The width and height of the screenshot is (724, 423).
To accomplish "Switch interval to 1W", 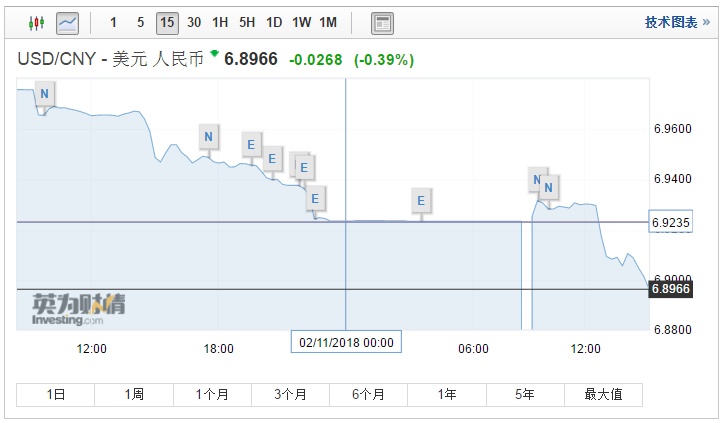I will click(301, 22).
